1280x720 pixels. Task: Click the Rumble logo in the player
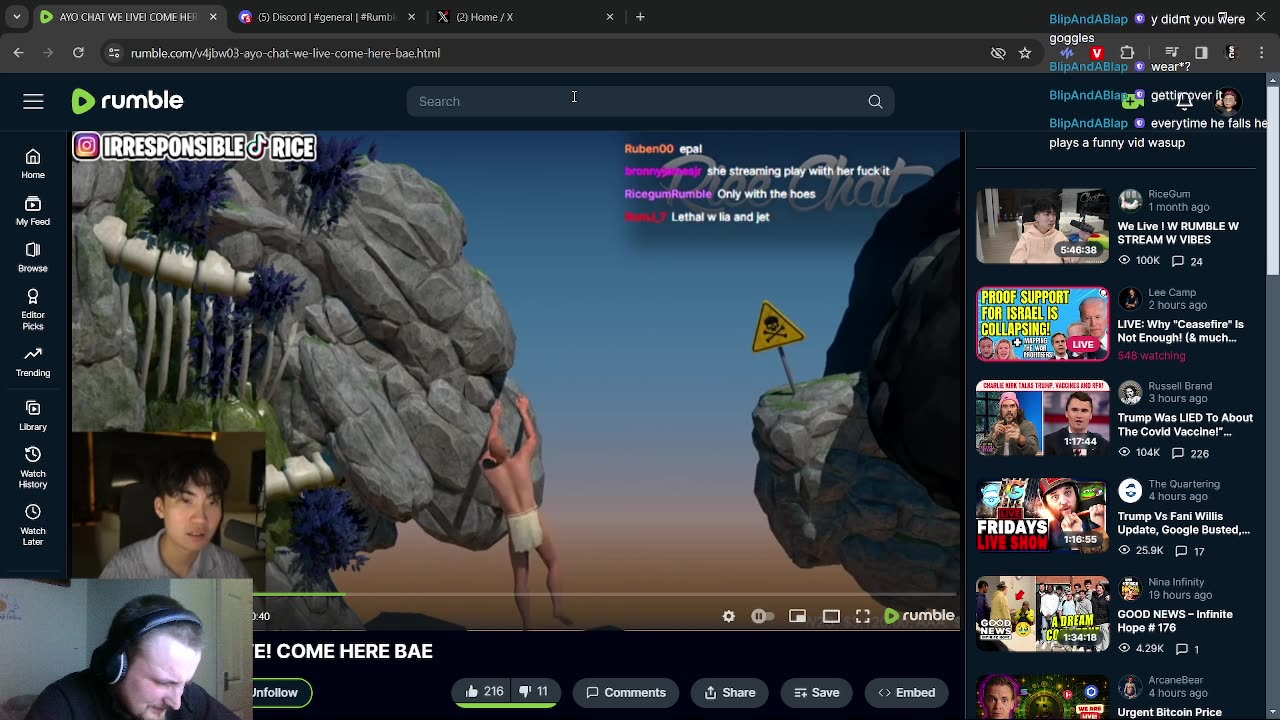click(x=919, y=616)
